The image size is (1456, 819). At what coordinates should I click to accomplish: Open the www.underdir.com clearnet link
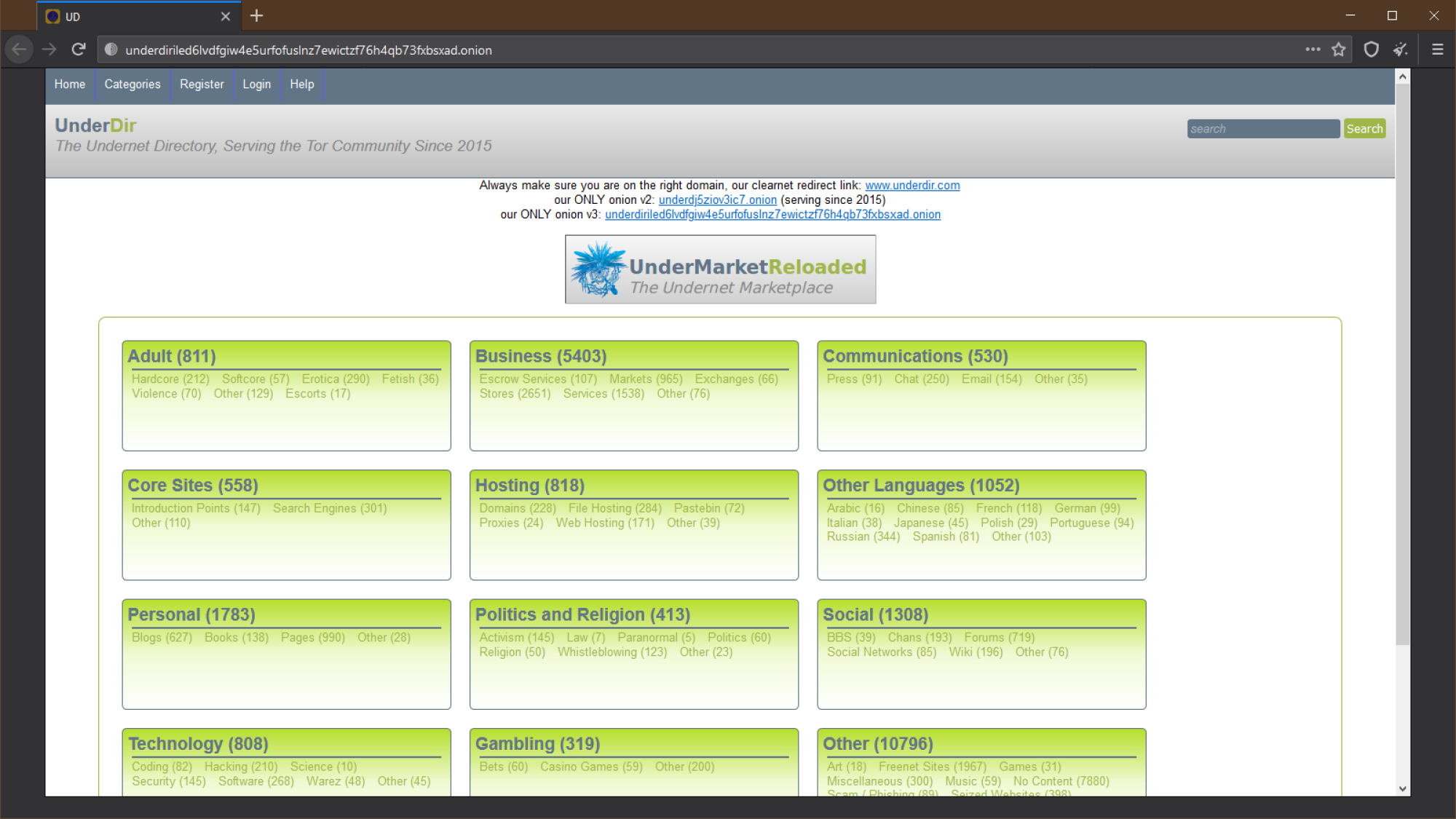pyautogui.click(x=912, y=186)
